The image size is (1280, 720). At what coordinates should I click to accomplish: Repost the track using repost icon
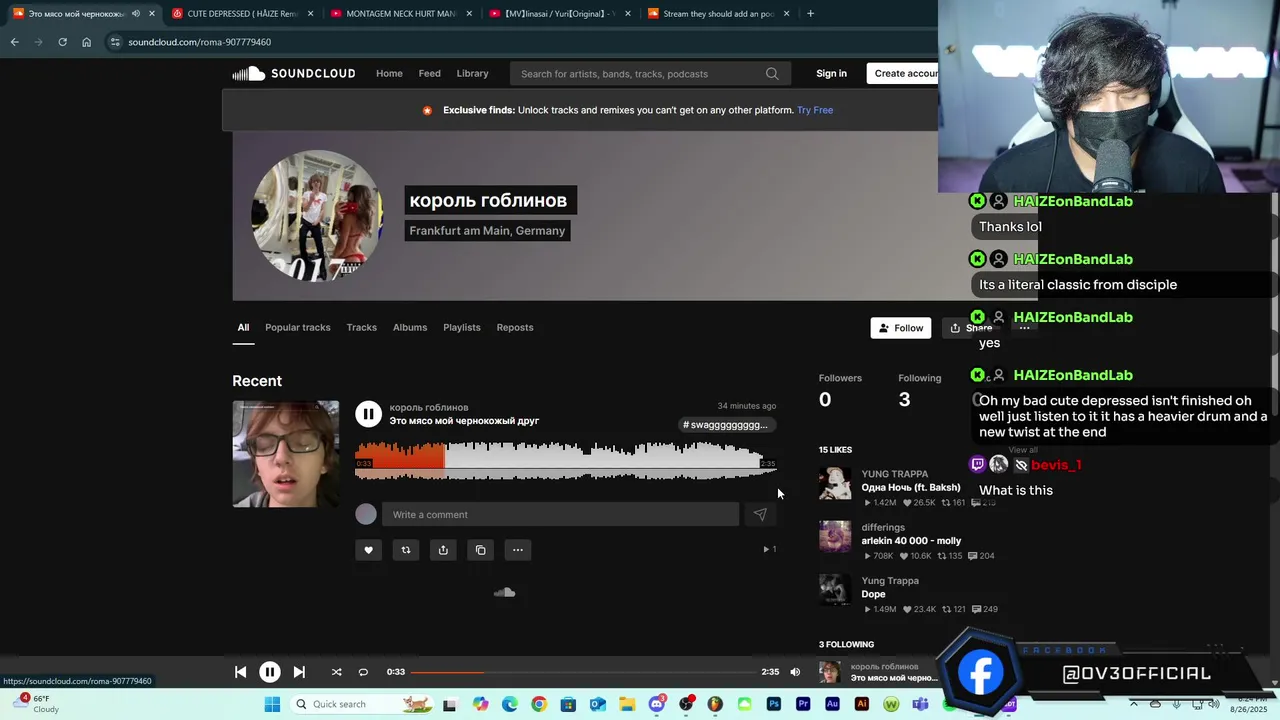406,550
